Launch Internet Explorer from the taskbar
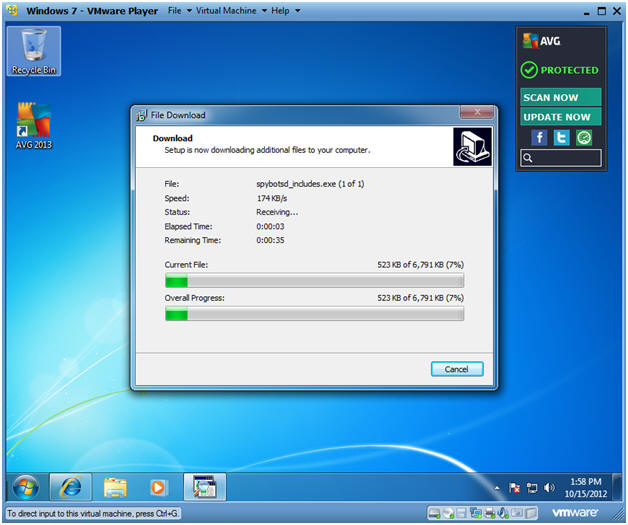The image size is (628, 525). (70, 487)
